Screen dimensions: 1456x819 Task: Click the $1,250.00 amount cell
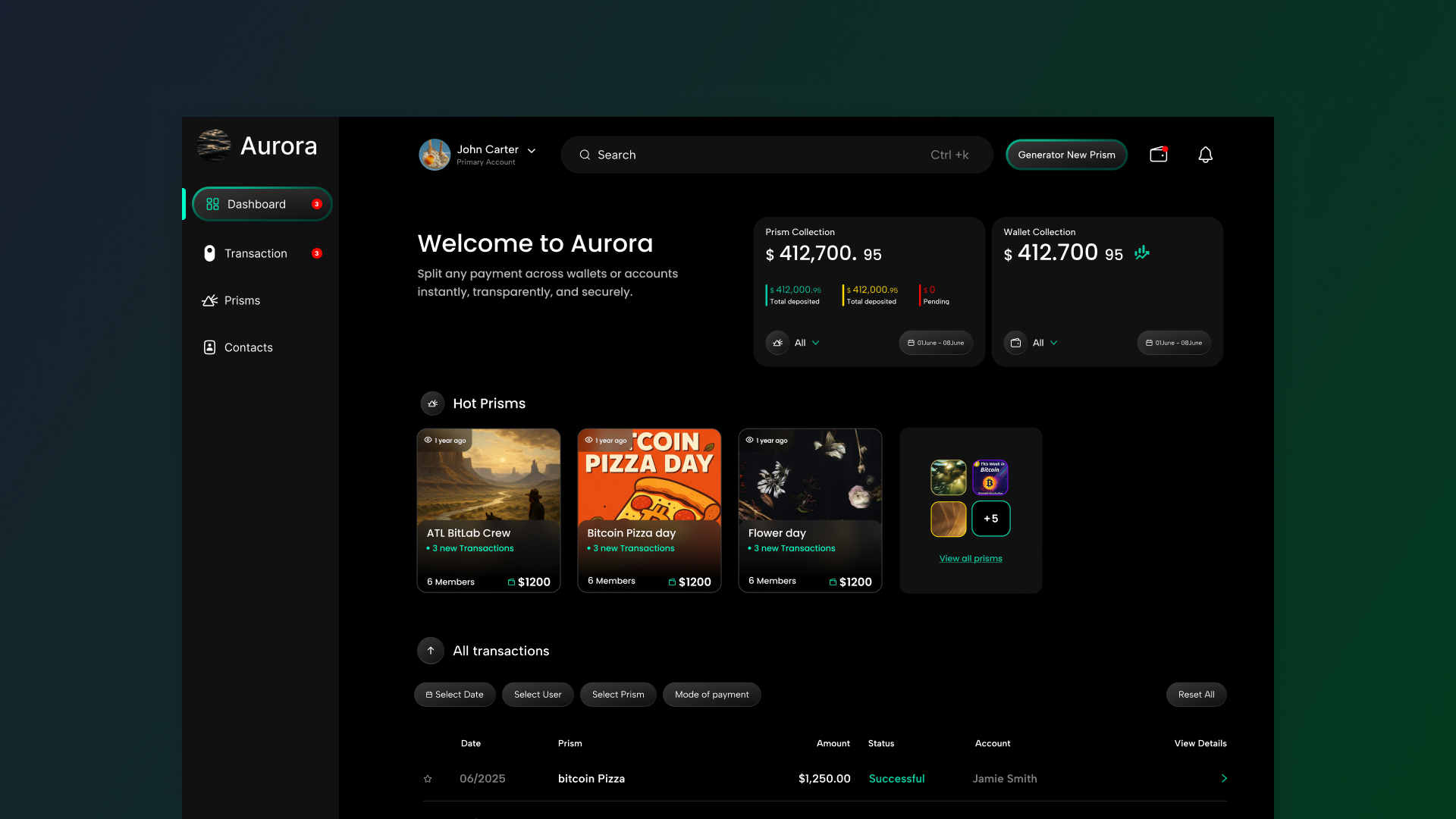(x=824, y=779)
